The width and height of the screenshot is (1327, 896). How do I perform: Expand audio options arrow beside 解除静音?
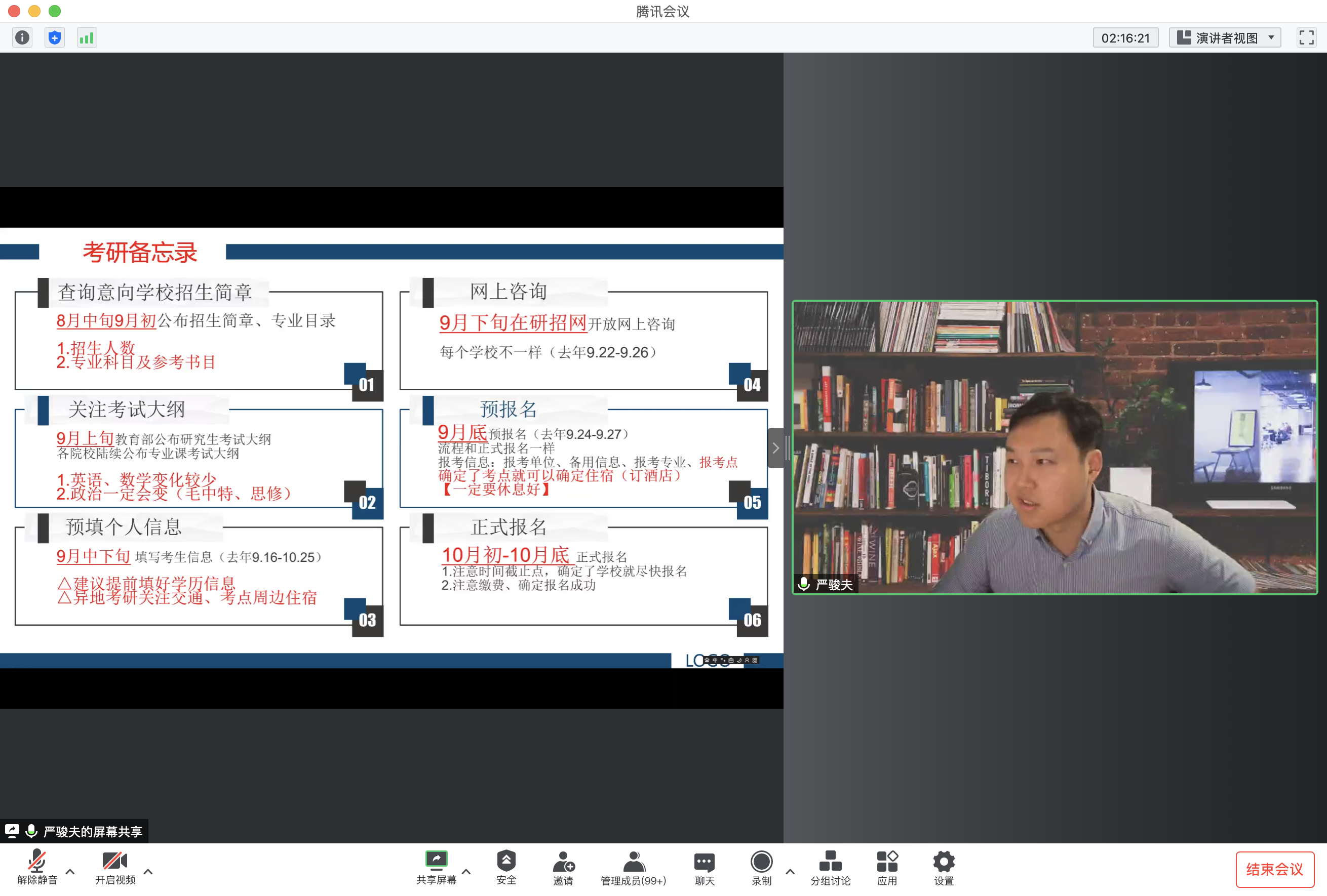click(x=70, y=872)
